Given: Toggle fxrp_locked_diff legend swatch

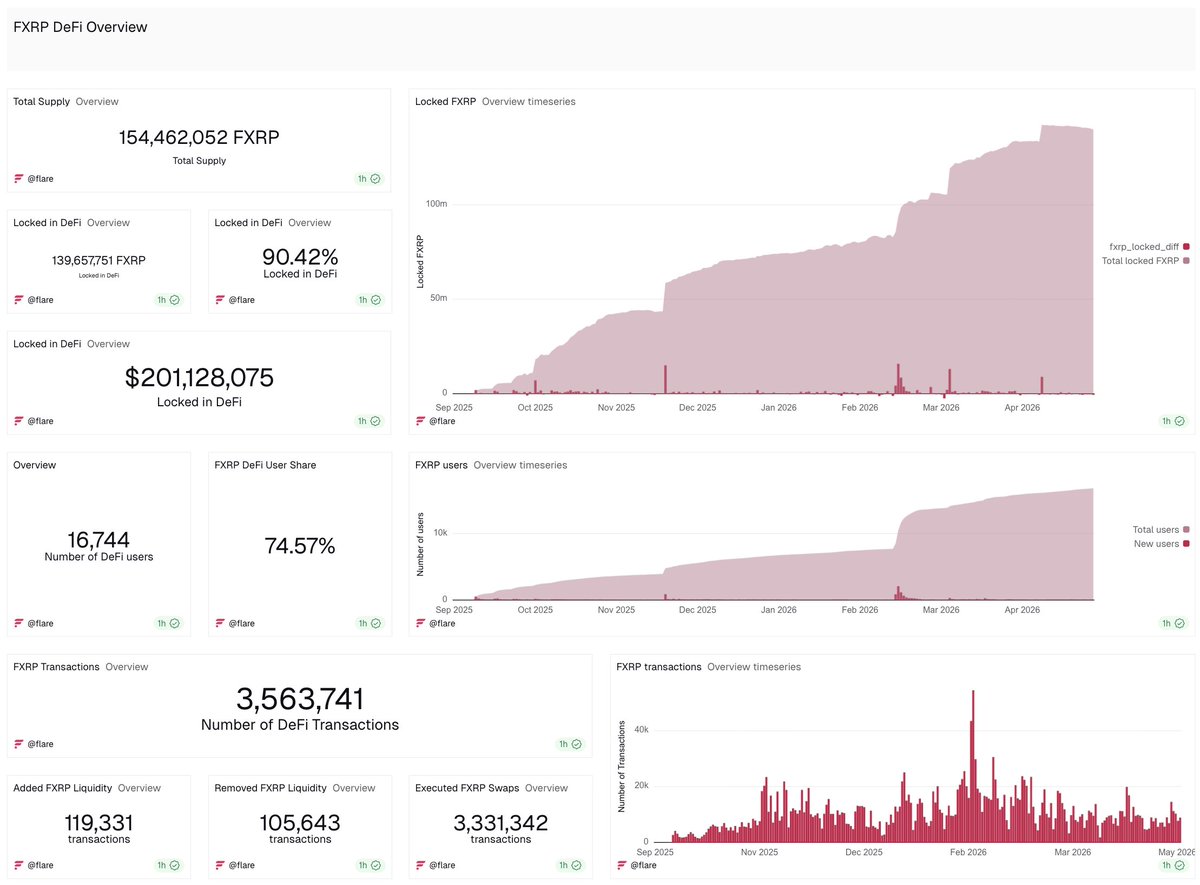Looking at the screenshot, I should click(x=1186, y=246).
